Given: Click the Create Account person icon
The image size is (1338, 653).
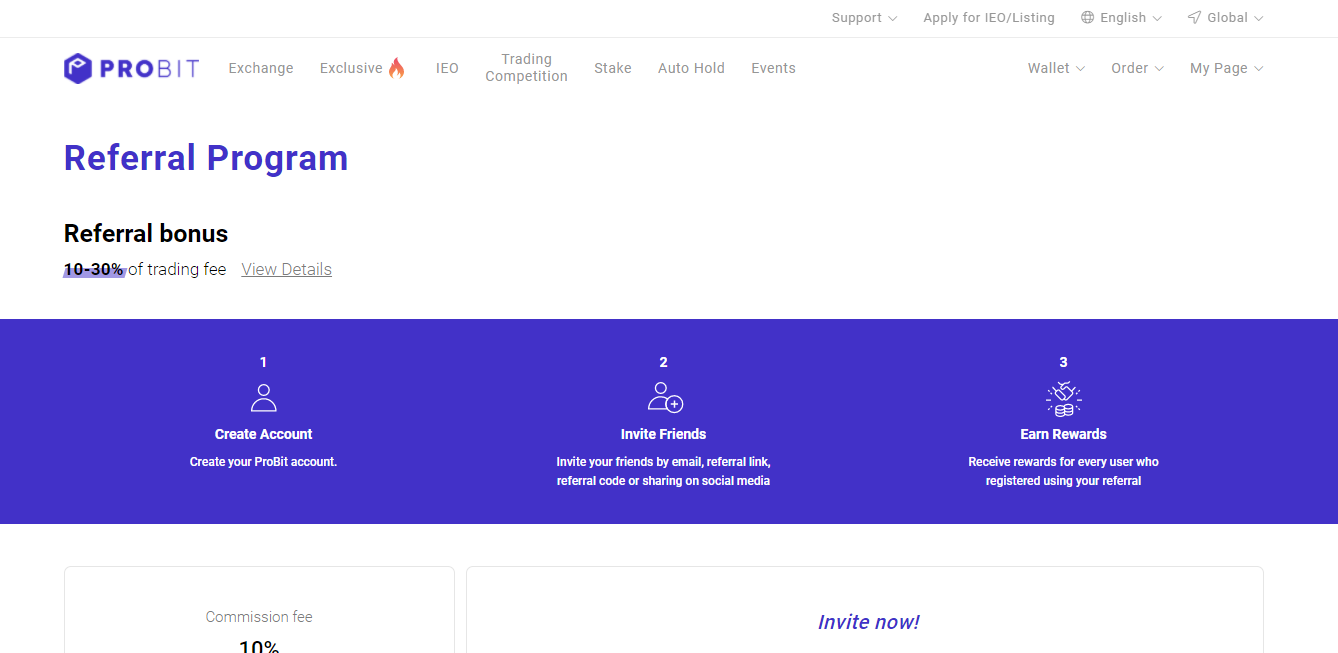Looking at the screenshot, I should click(x=263, y=398).
